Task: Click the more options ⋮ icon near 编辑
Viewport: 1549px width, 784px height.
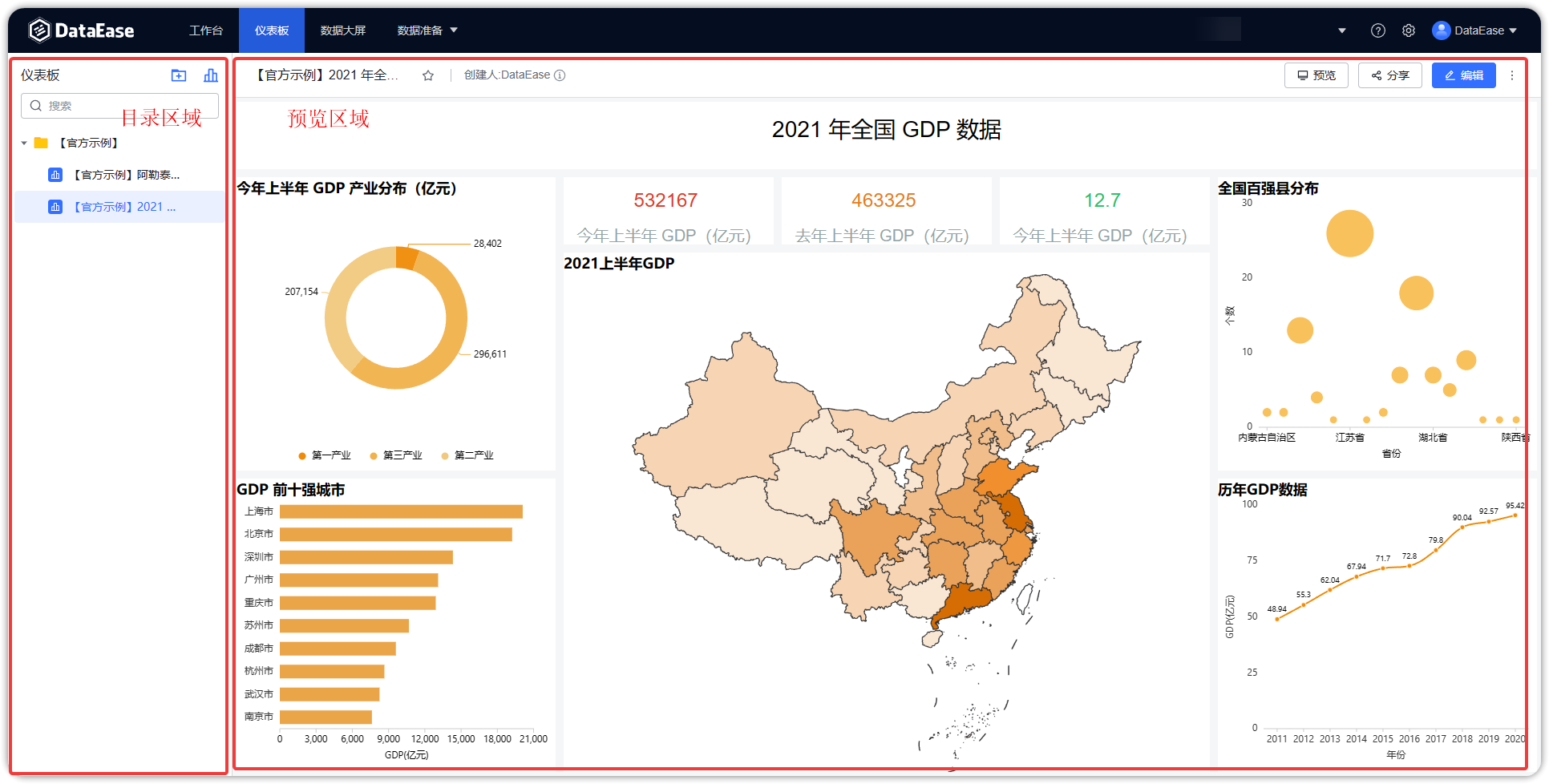Action: click(x=1512, y=75)
